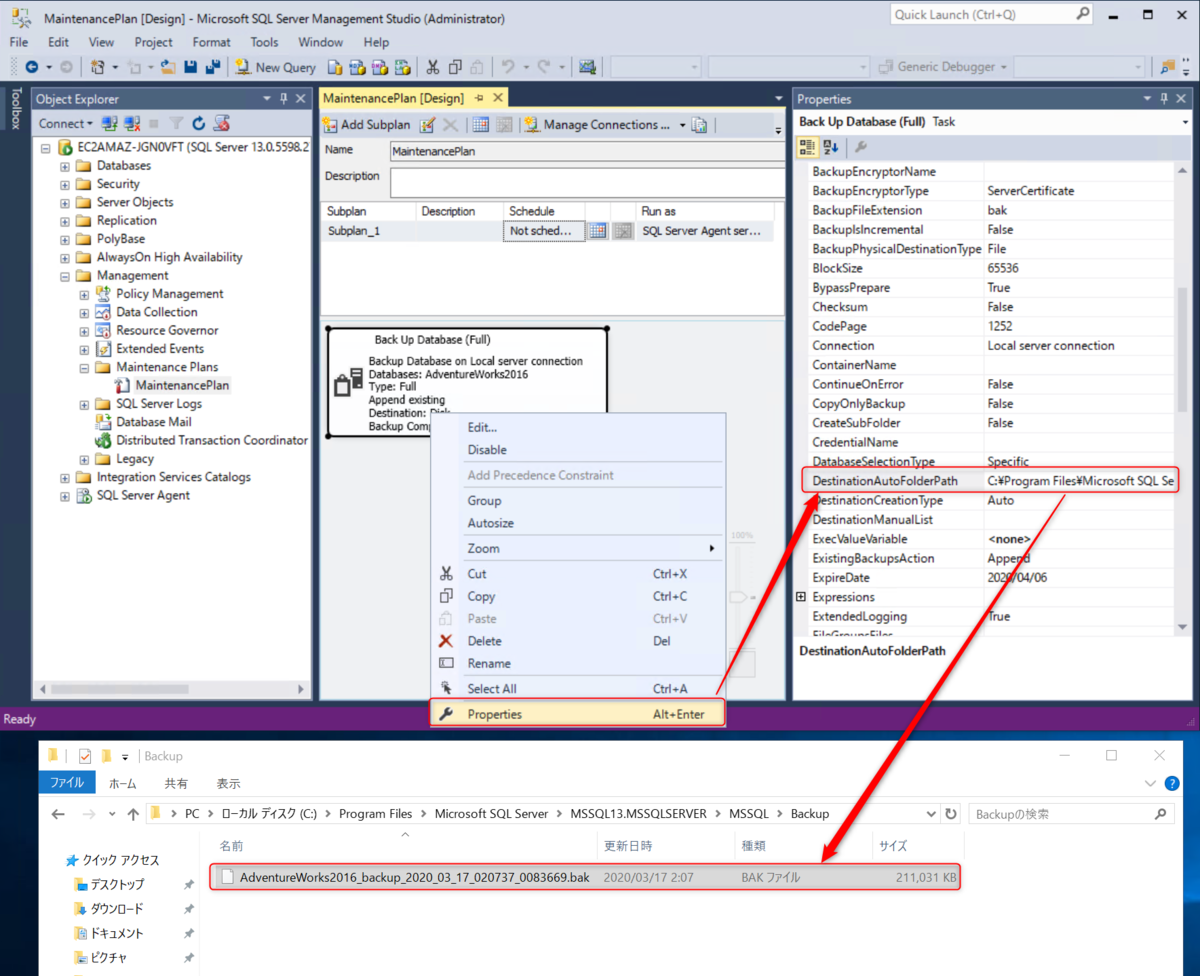Click the Refresh button in Explorer address bar
The height and width of the screenshot is (976, 1200).
951,814
